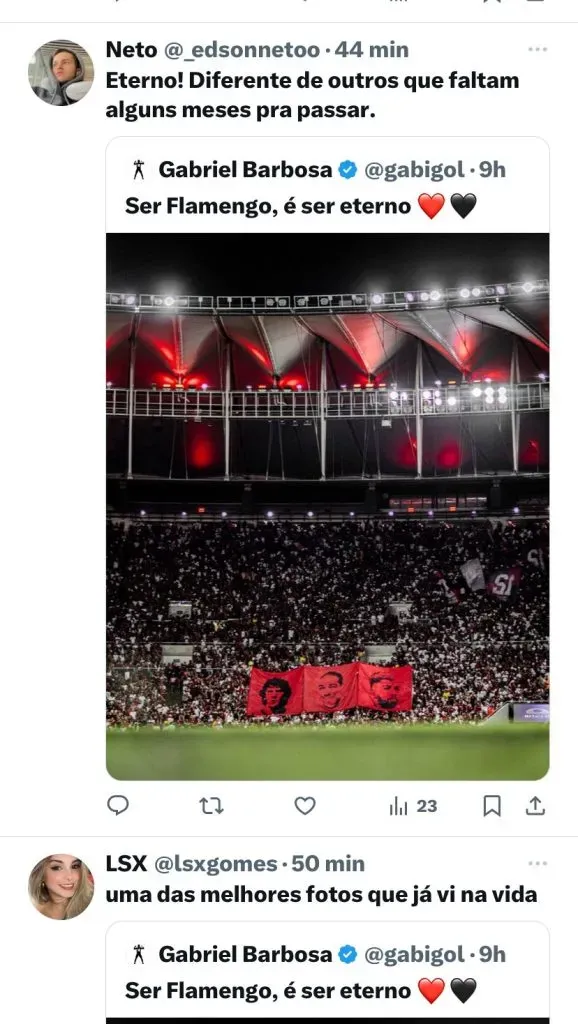The image size is (578, 1024).
Task: Open the @_edsonnetoo handle
Action: click(242, 50)
